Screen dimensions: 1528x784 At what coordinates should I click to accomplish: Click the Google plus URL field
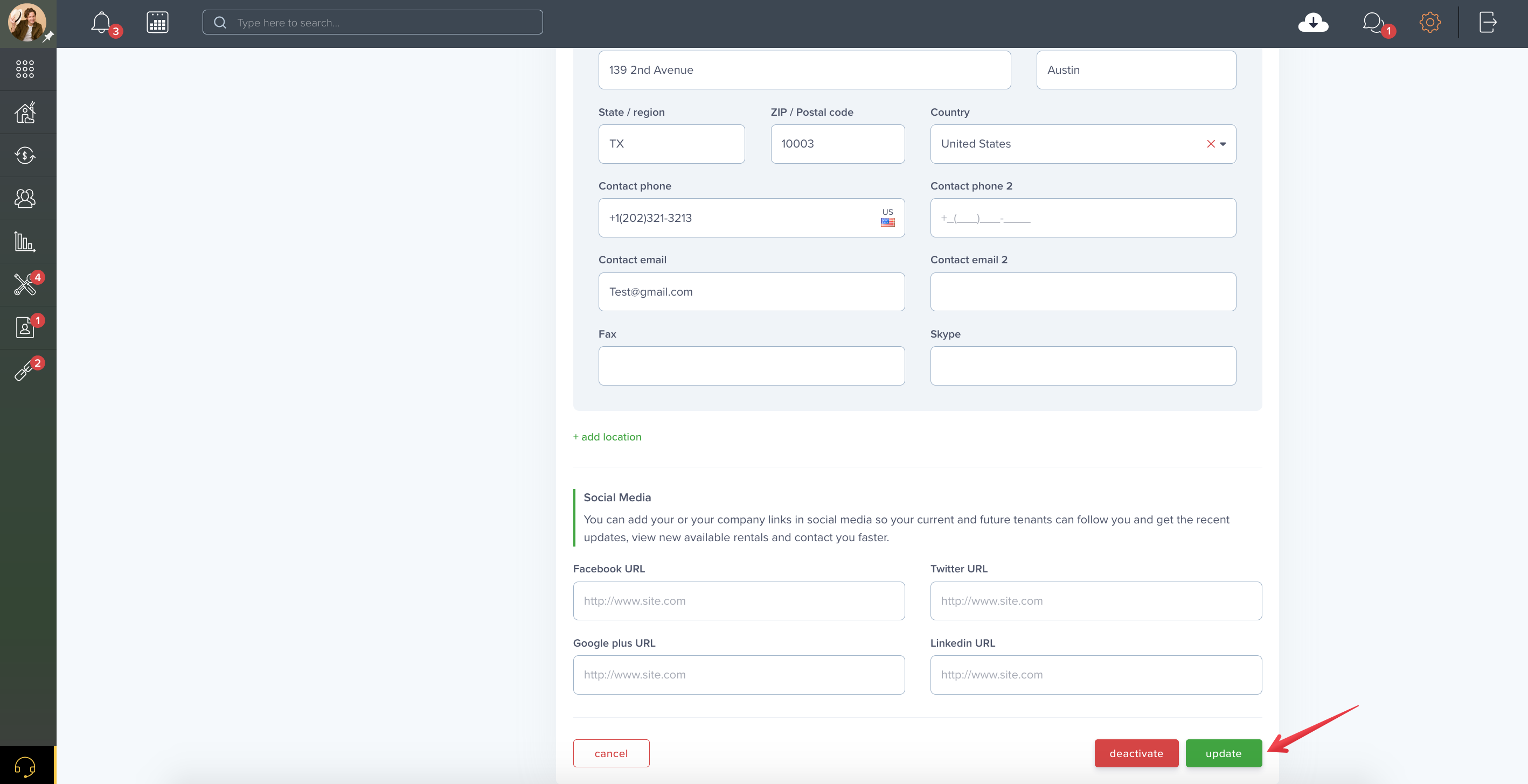click(x=739, y=675)
